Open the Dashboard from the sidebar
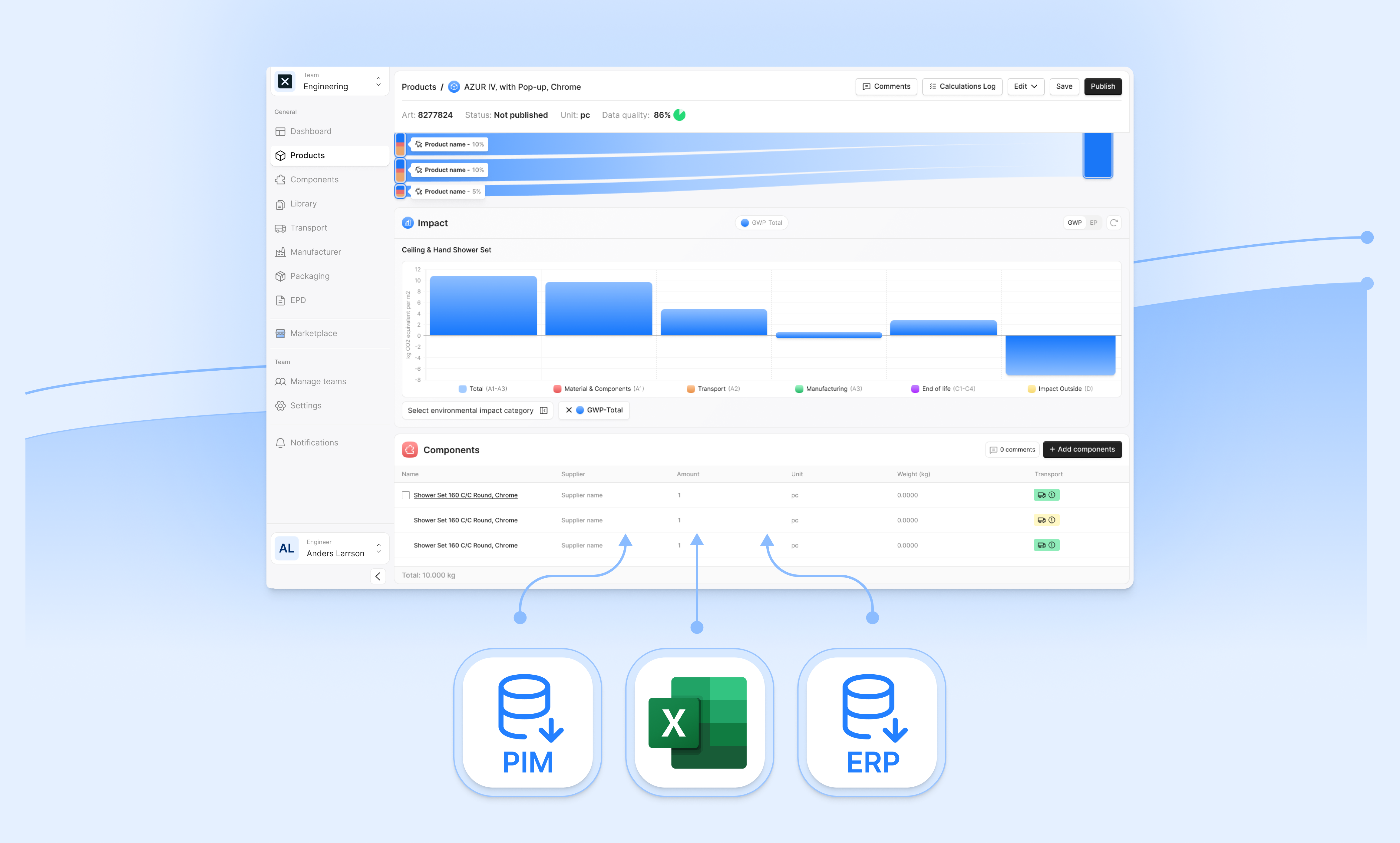The height and width of the screenshot is (843, 1400). click(x=281, y=131)
